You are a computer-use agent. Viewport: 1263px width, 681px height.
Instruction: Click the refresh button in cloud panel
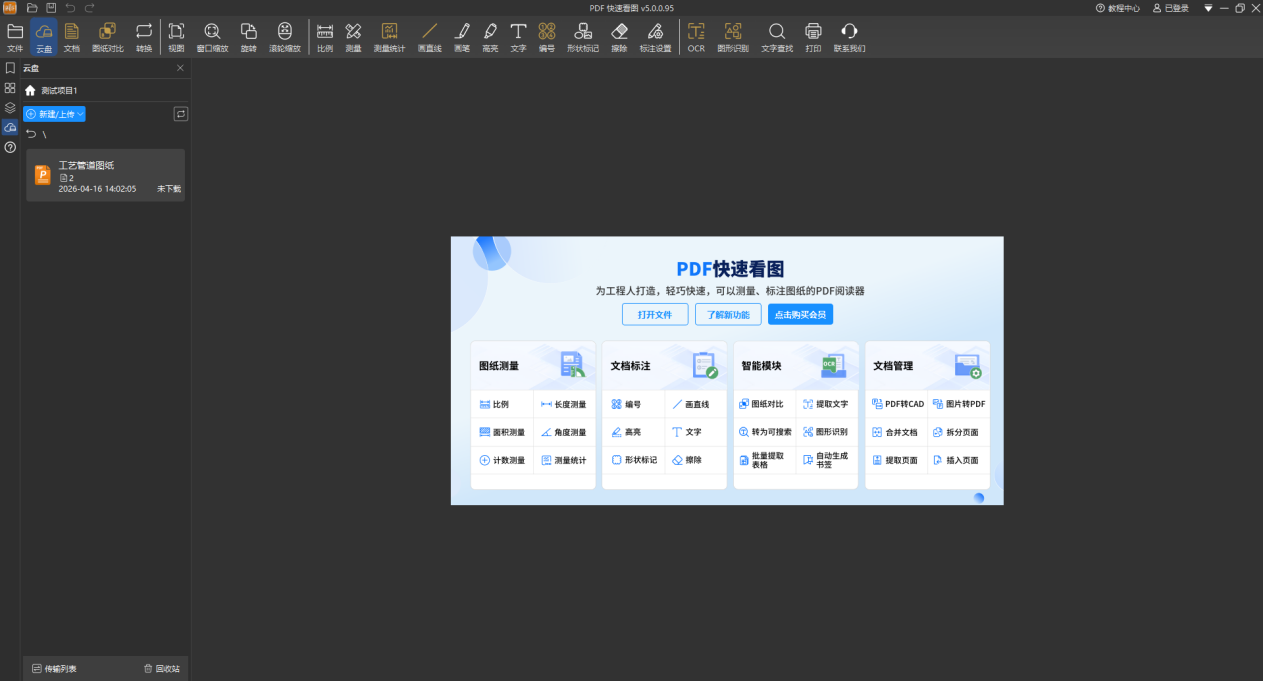pos(180,114)
